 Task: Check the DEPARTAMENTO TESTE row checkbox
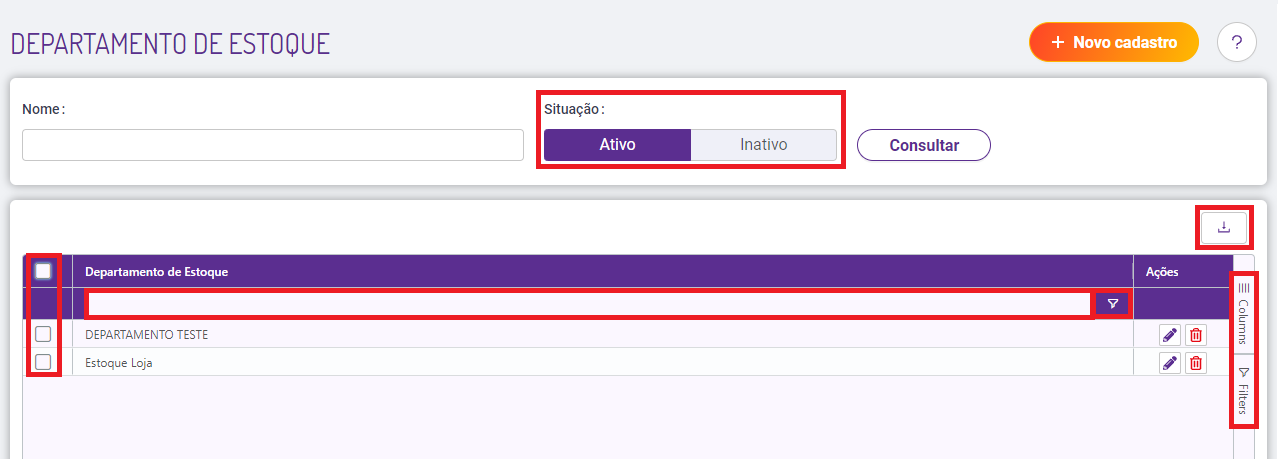(43, 334)
